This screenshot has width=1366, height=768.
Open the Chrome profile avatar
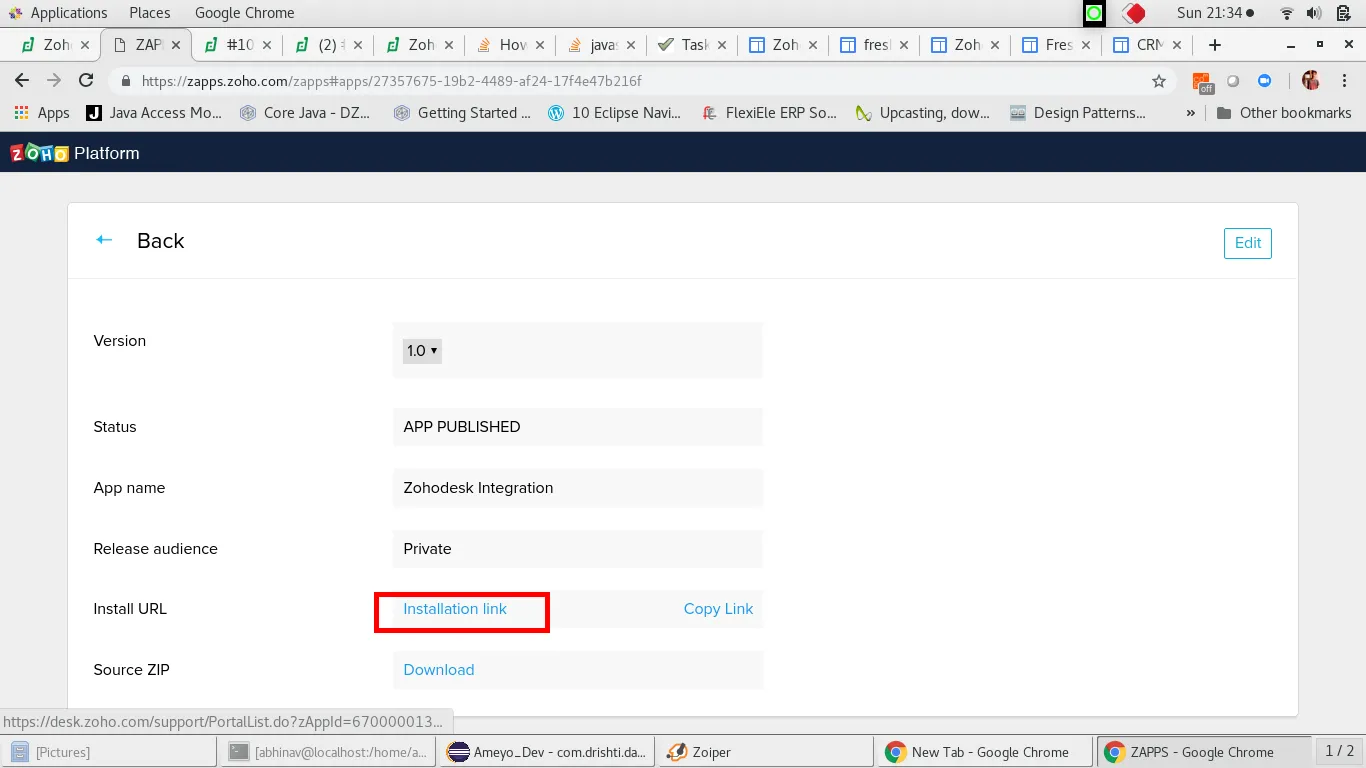tap(1311, 81)
